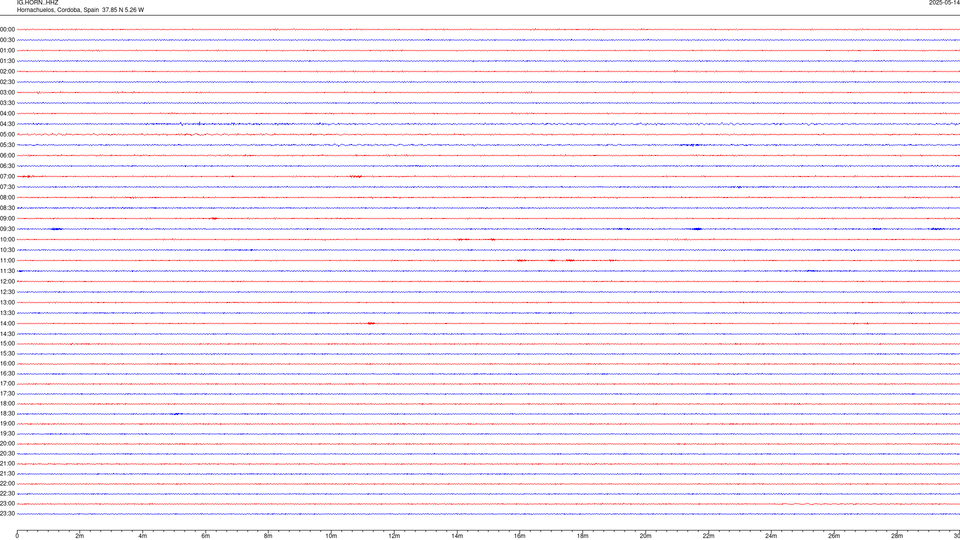Image resolution: width=960 pixels, height=540 pixels.
Task: Select the 22m axis tick label
Action: click(708, 536)
